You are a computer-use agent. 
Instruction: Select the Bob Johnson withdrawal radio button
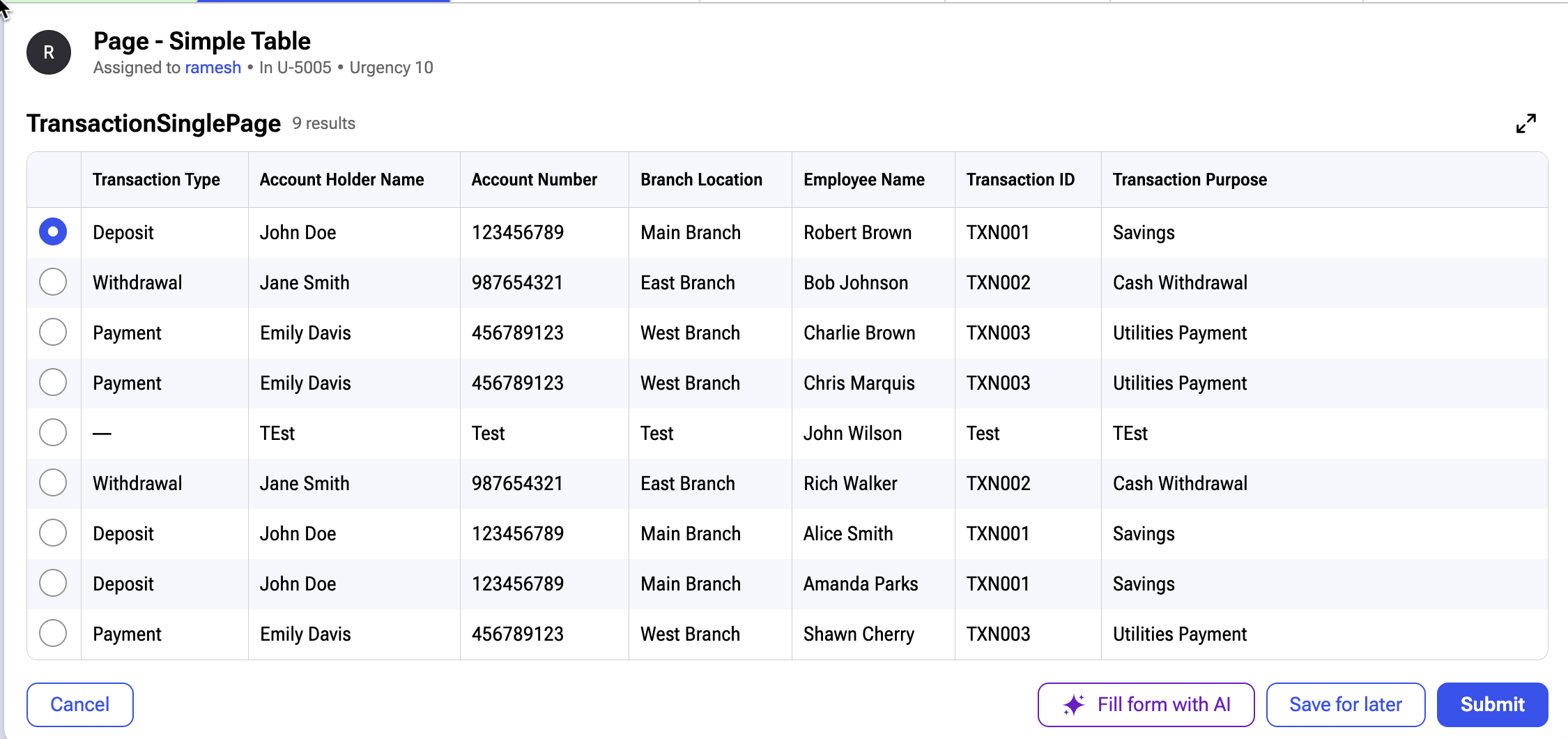53,282
